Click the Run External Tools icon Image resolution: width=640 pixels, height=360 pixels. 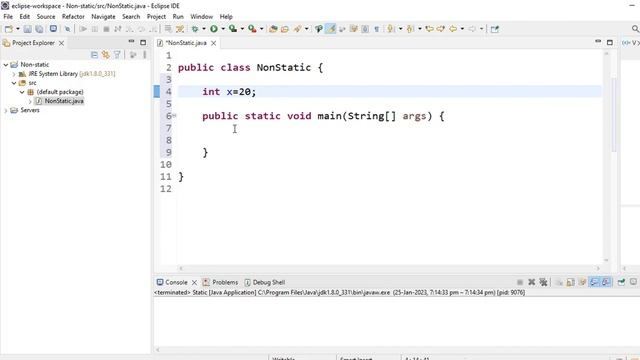(x=252, y=29)
